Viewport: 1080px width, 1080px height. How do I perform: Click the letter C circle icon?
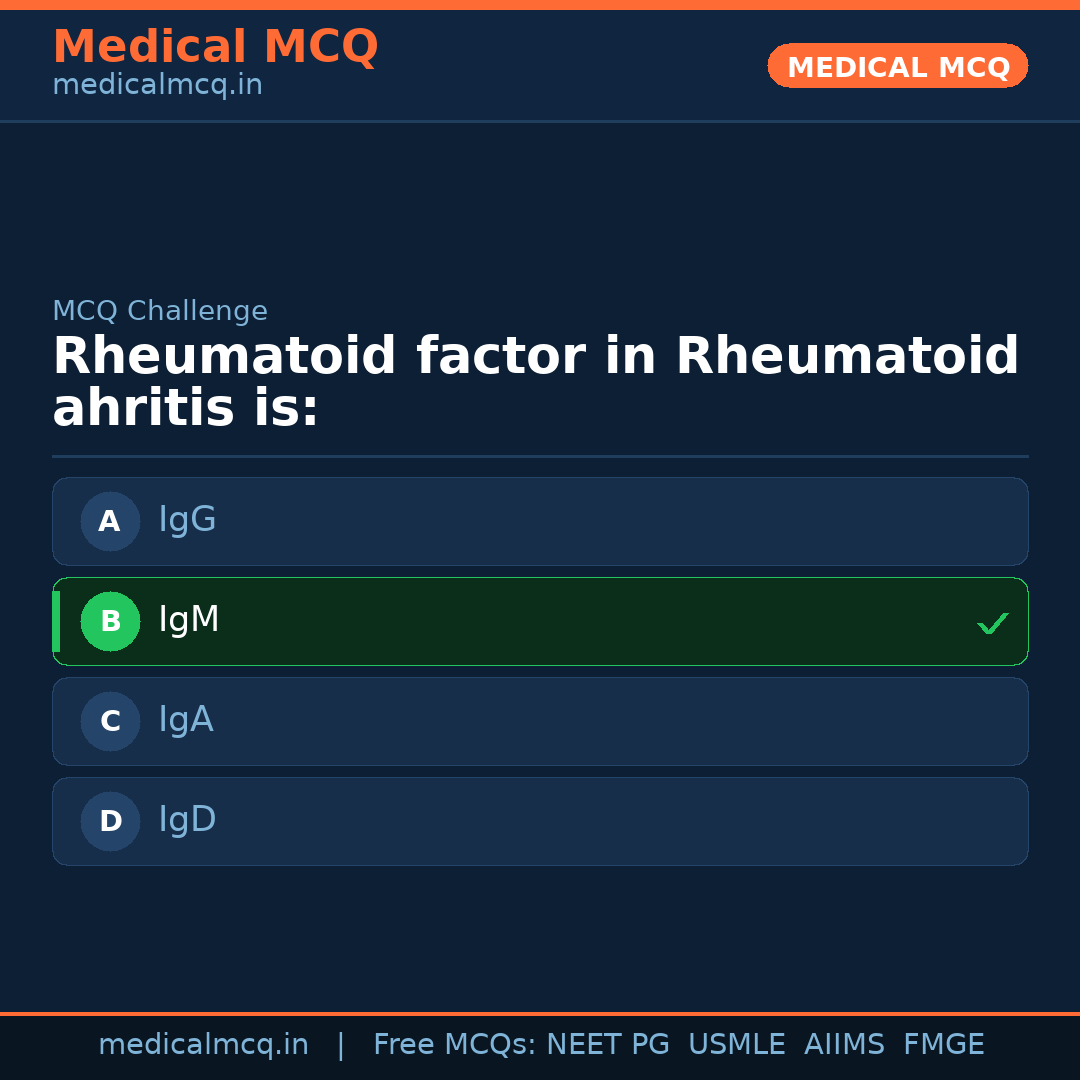point(110,721)
